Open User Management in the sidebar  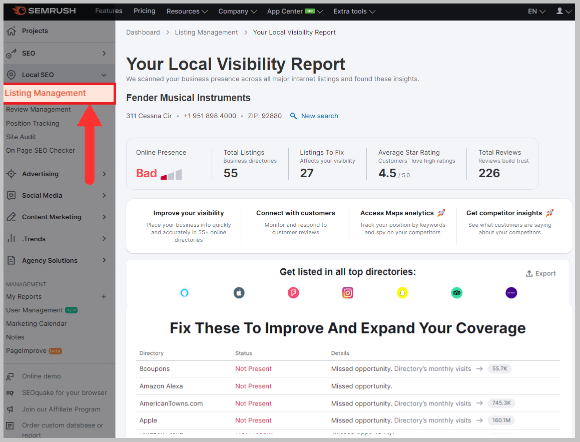coord(34,310)
